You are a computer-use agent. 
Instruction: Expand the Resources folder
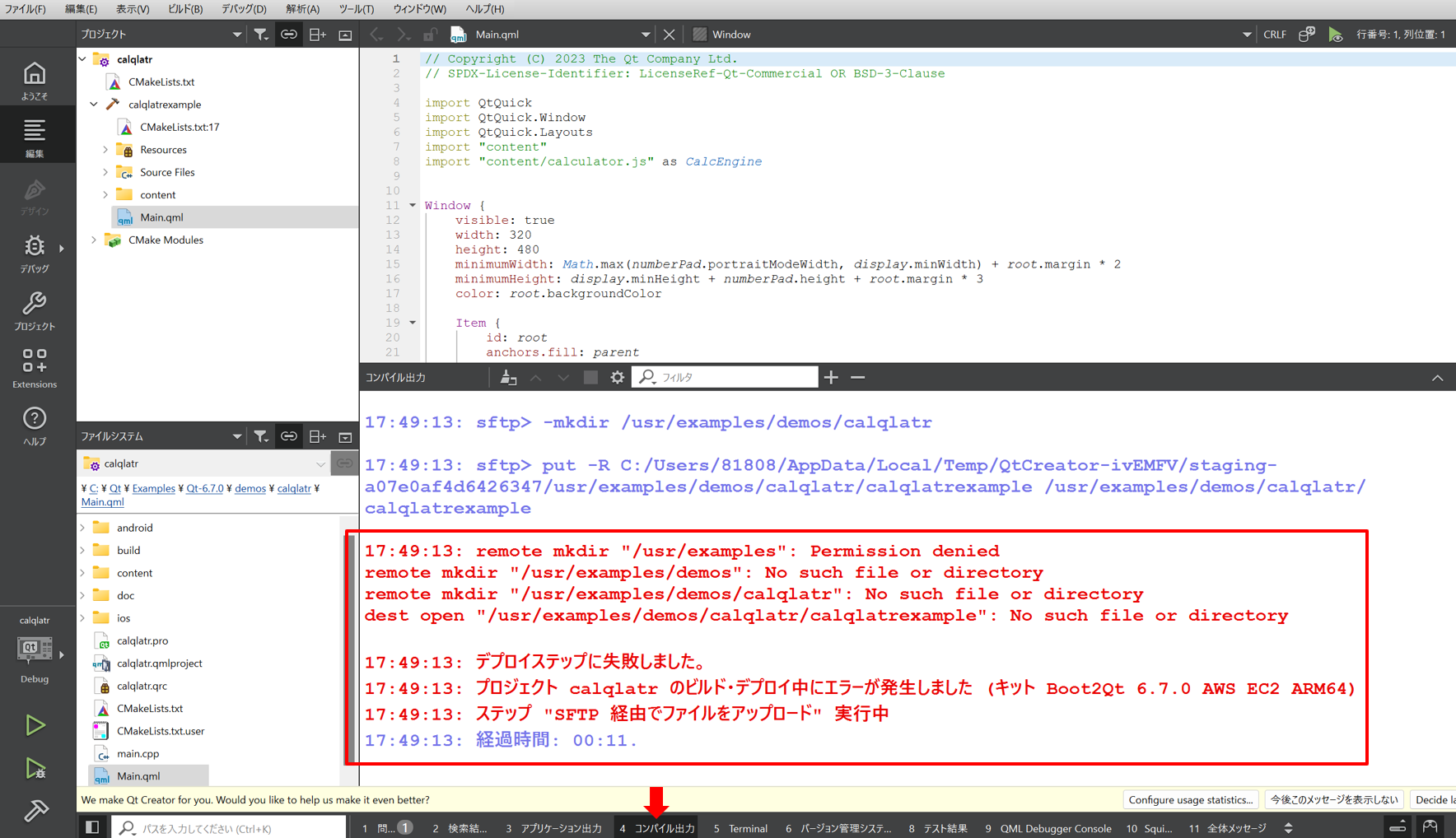tap(105, 150)
